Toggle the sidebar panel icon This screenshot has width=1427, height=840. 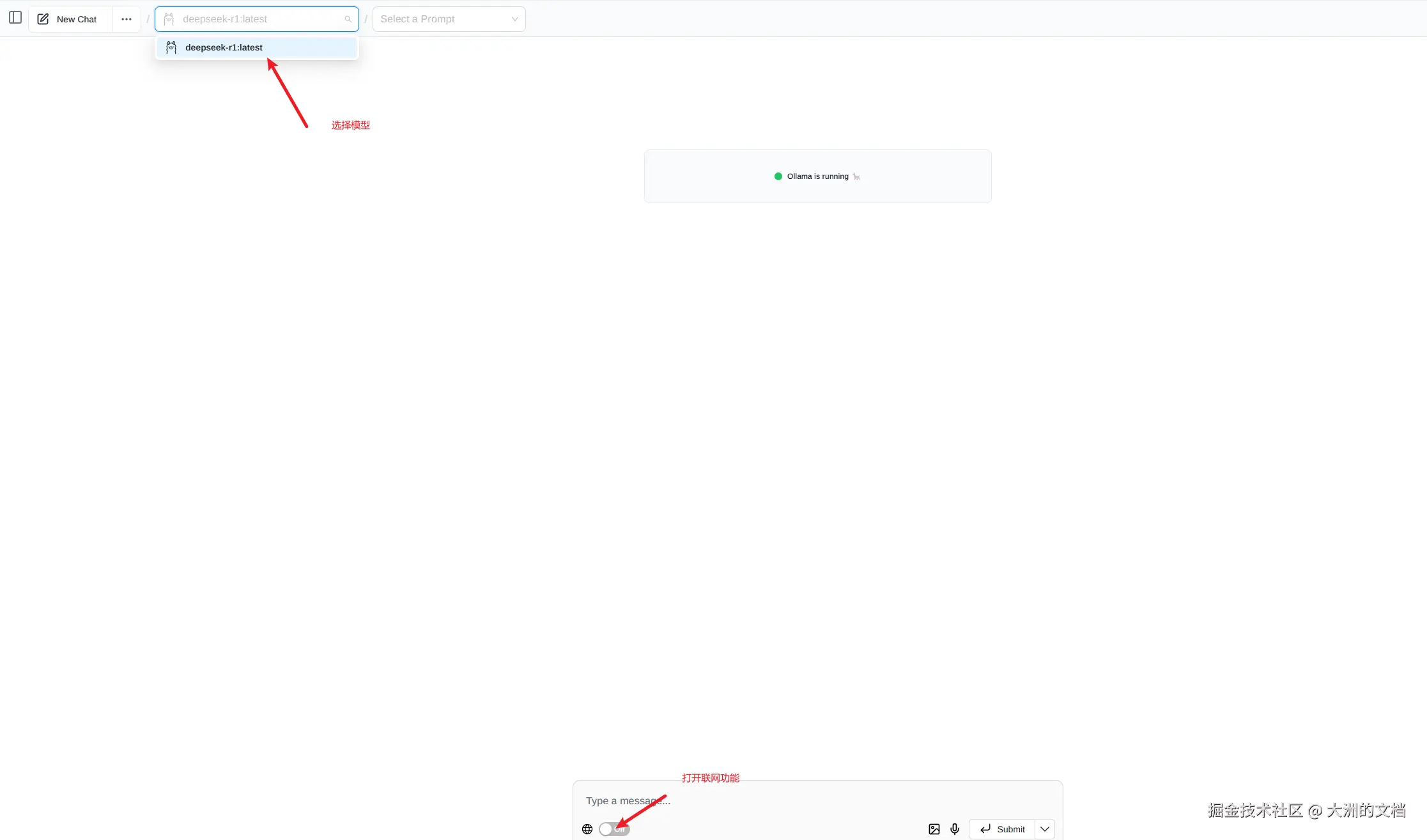(15, 18)
